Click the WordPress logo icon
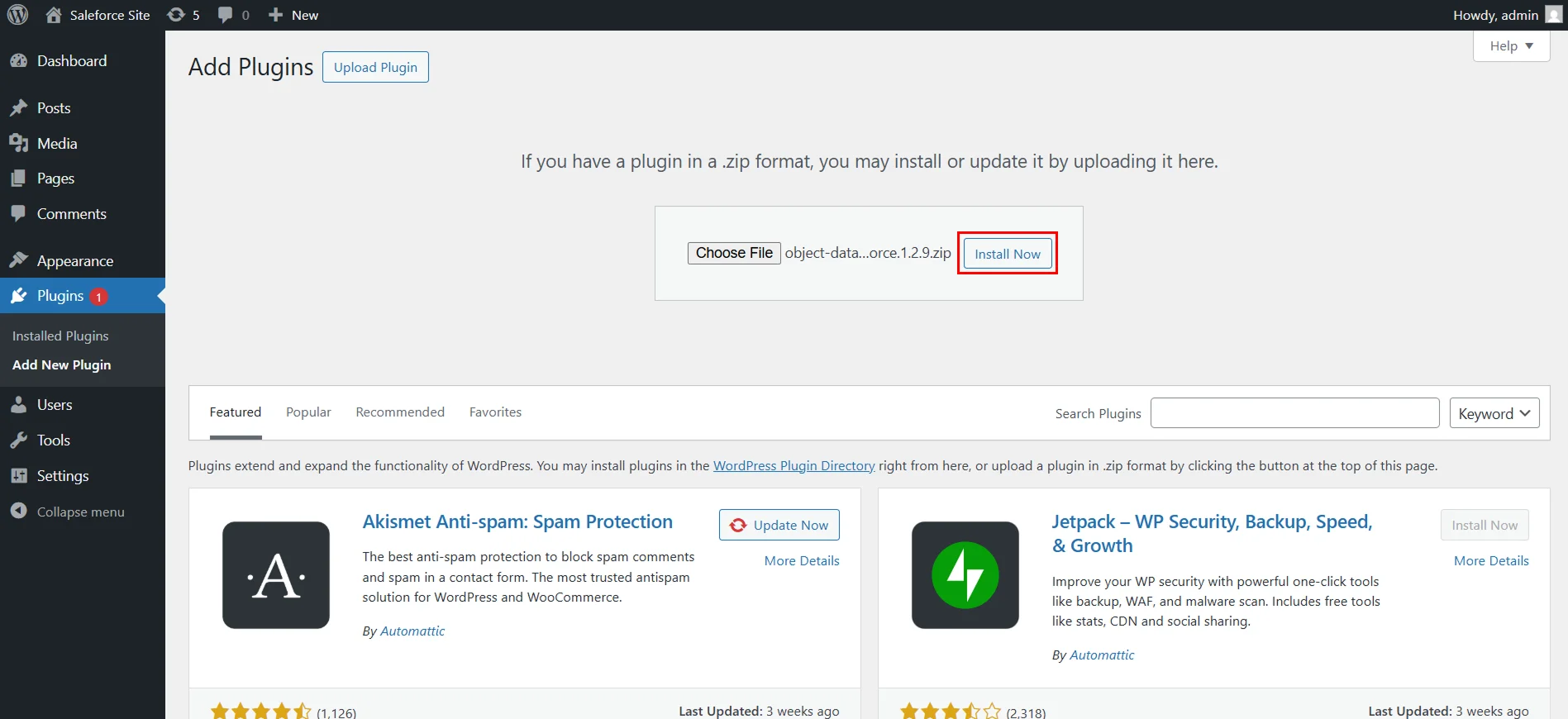Screen dimensions: 1568x719 click(x=17, y=15)
